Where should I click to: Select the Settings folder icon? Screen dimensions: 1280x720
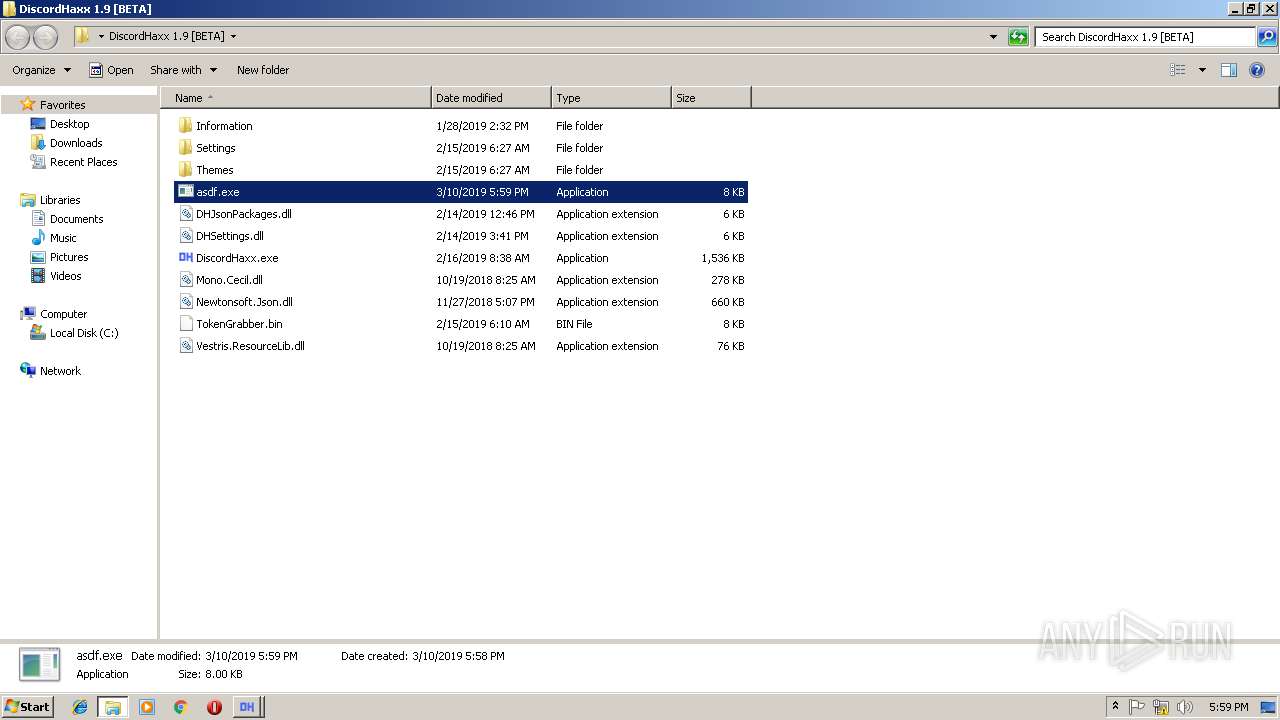[185, 148]
